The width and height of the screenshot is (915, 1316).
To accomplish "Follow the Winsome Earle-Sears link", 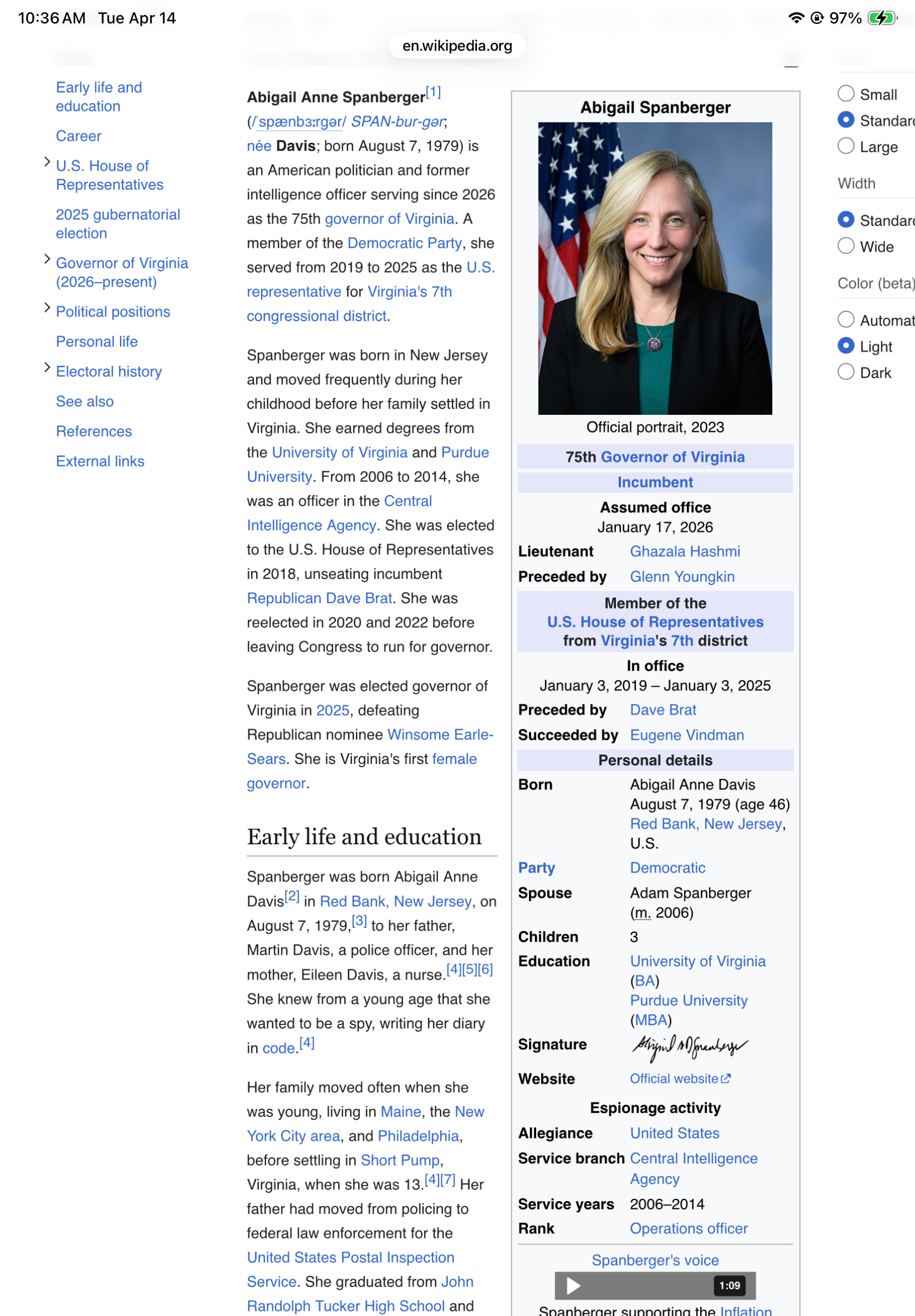I will (x=440, y=734).
